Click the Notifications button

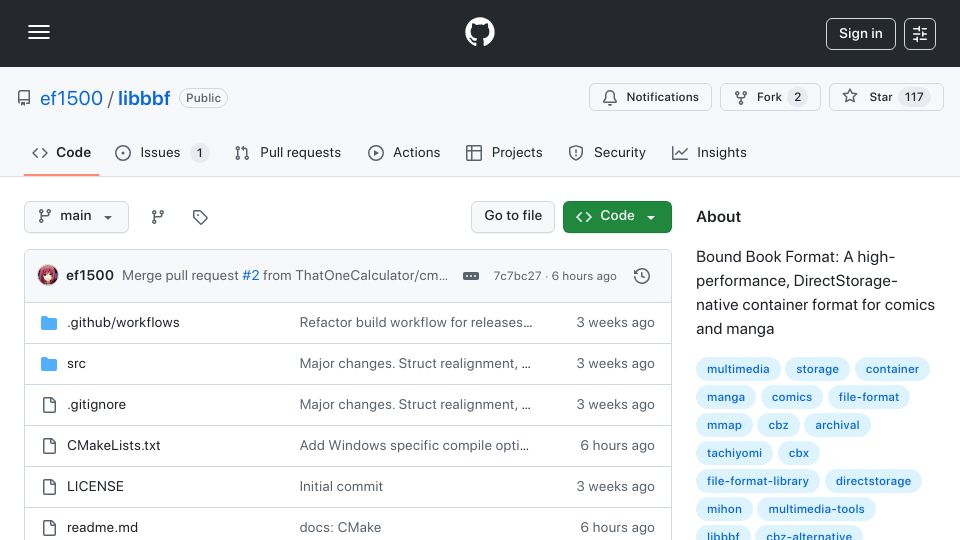coord(650,97)
